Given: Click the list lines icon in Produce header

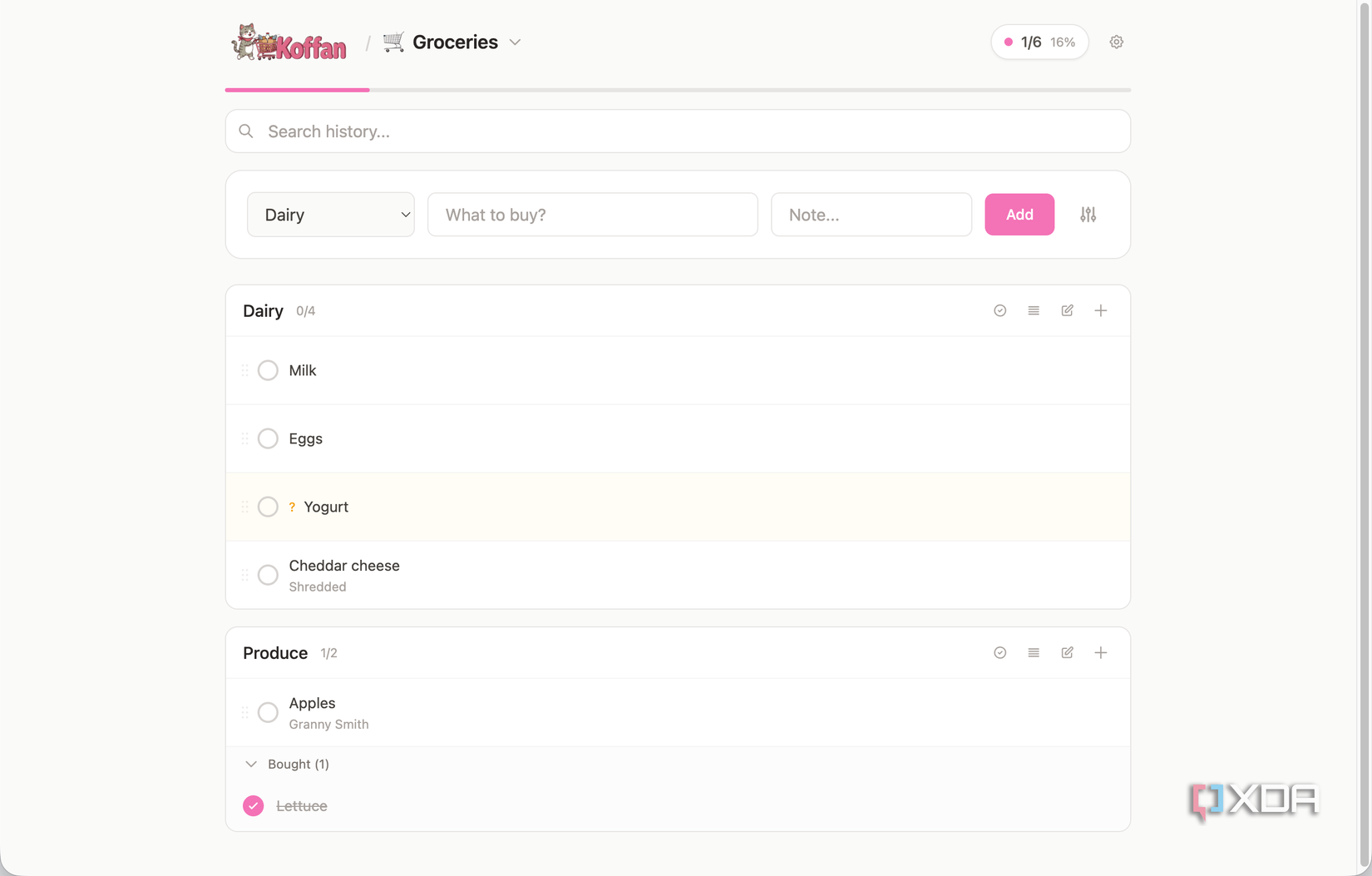Looking at the screenshot, I should pyautogui.click(x=1034, y=653).
